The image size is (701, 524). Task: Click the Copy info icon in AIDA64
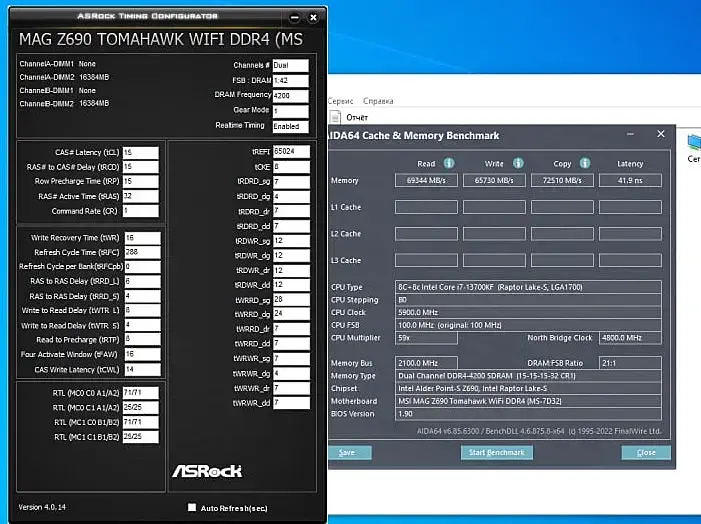coord(585,163)
